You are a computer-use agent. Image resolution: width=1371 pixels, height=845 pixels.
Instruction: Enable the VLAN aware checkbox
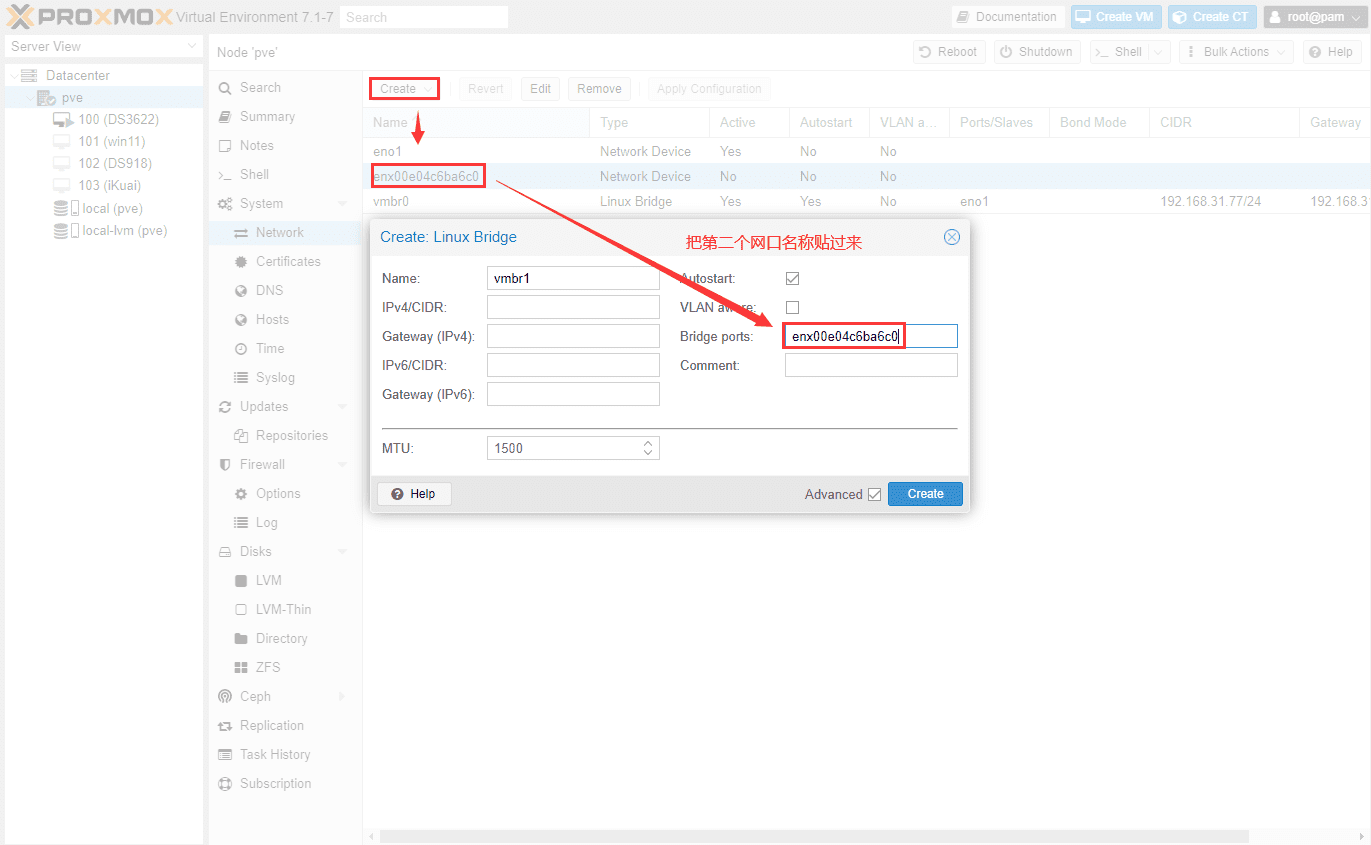pos(792,308)
